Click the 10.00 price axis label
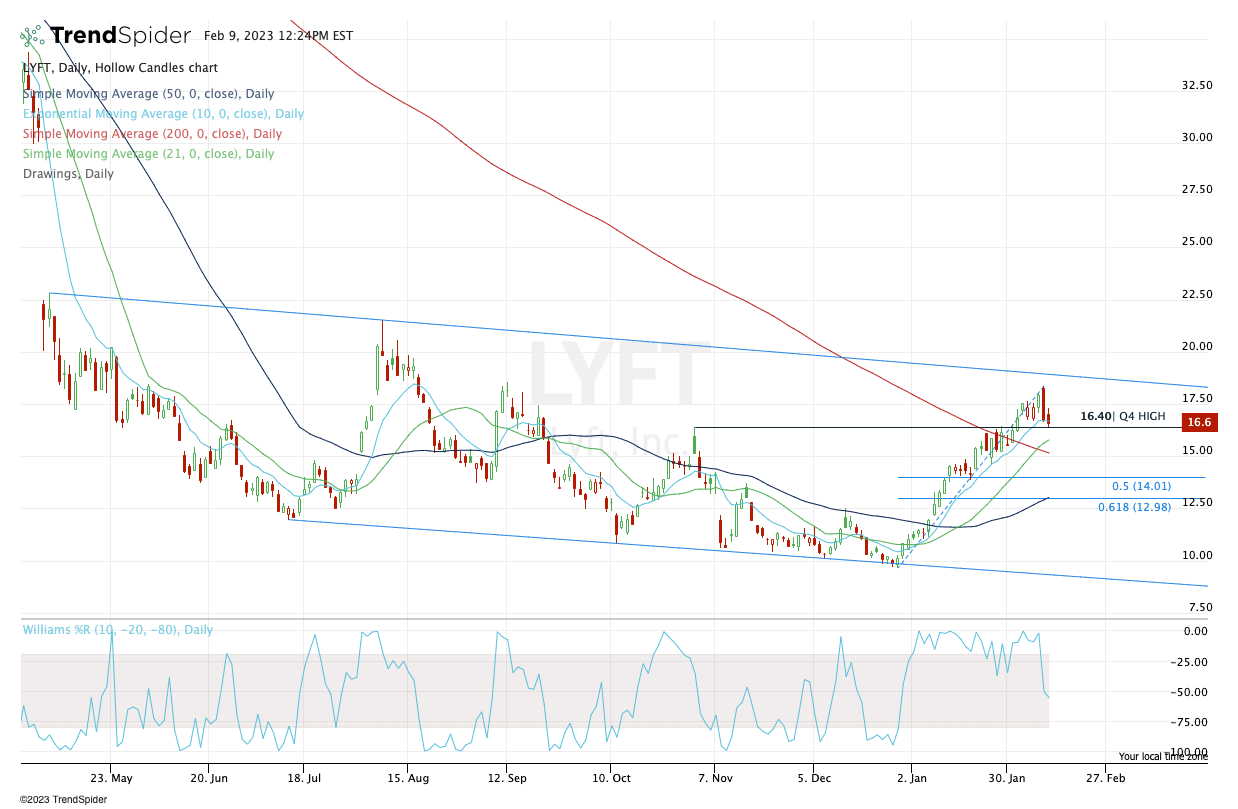The width and height of the screenshot is (1238, 809). pos(1197,555)
